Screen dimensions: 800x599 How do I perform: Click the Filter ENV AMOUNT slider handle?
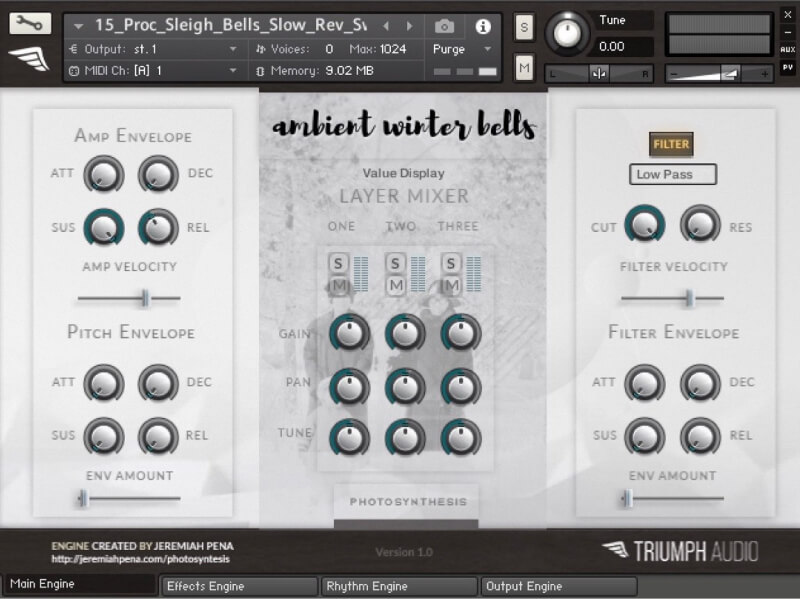point(627,498)
